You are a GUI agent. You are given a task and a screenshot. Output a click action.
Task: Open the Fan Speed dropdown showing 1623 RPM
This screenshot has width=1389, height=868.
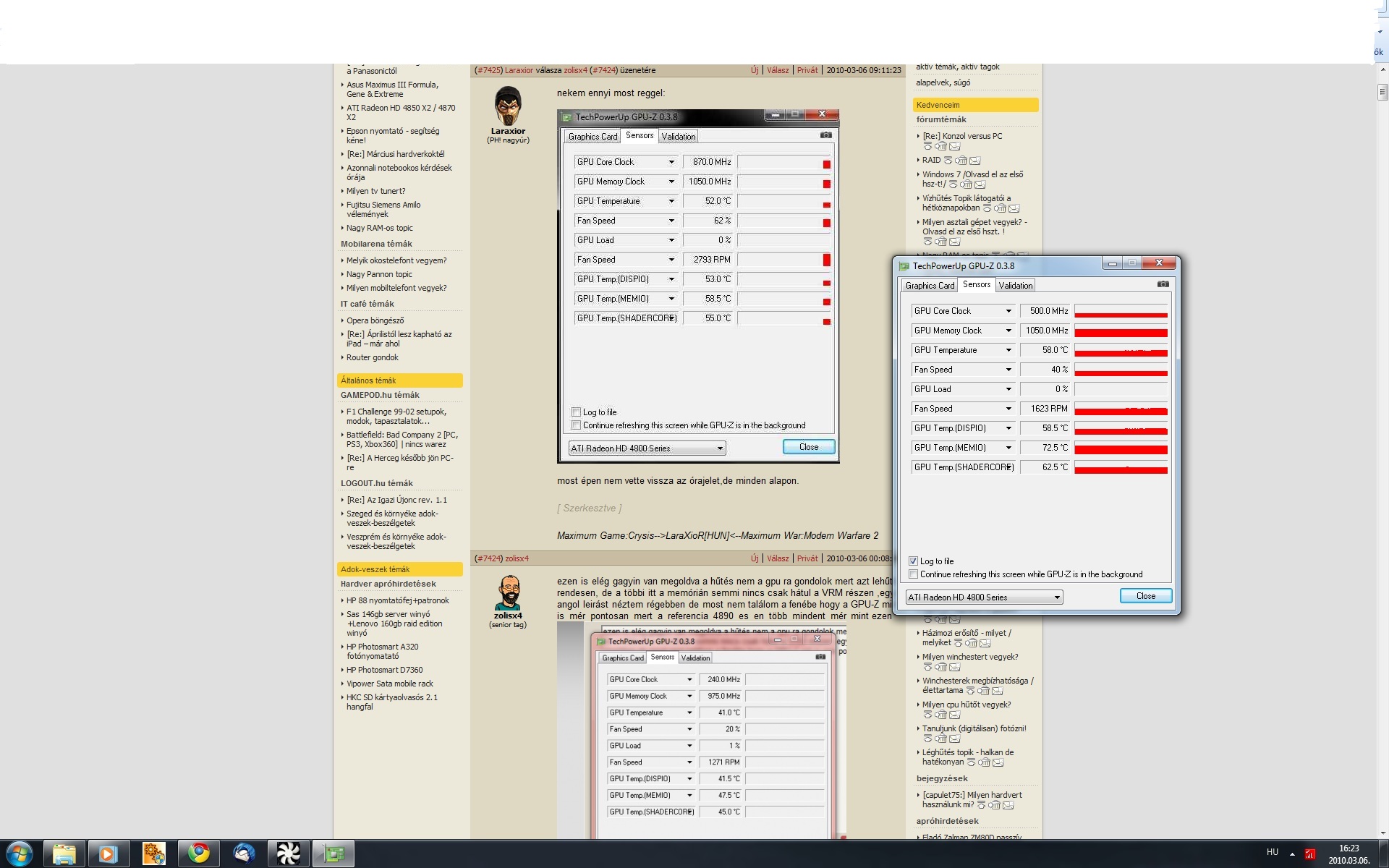[x=963, y=409]
